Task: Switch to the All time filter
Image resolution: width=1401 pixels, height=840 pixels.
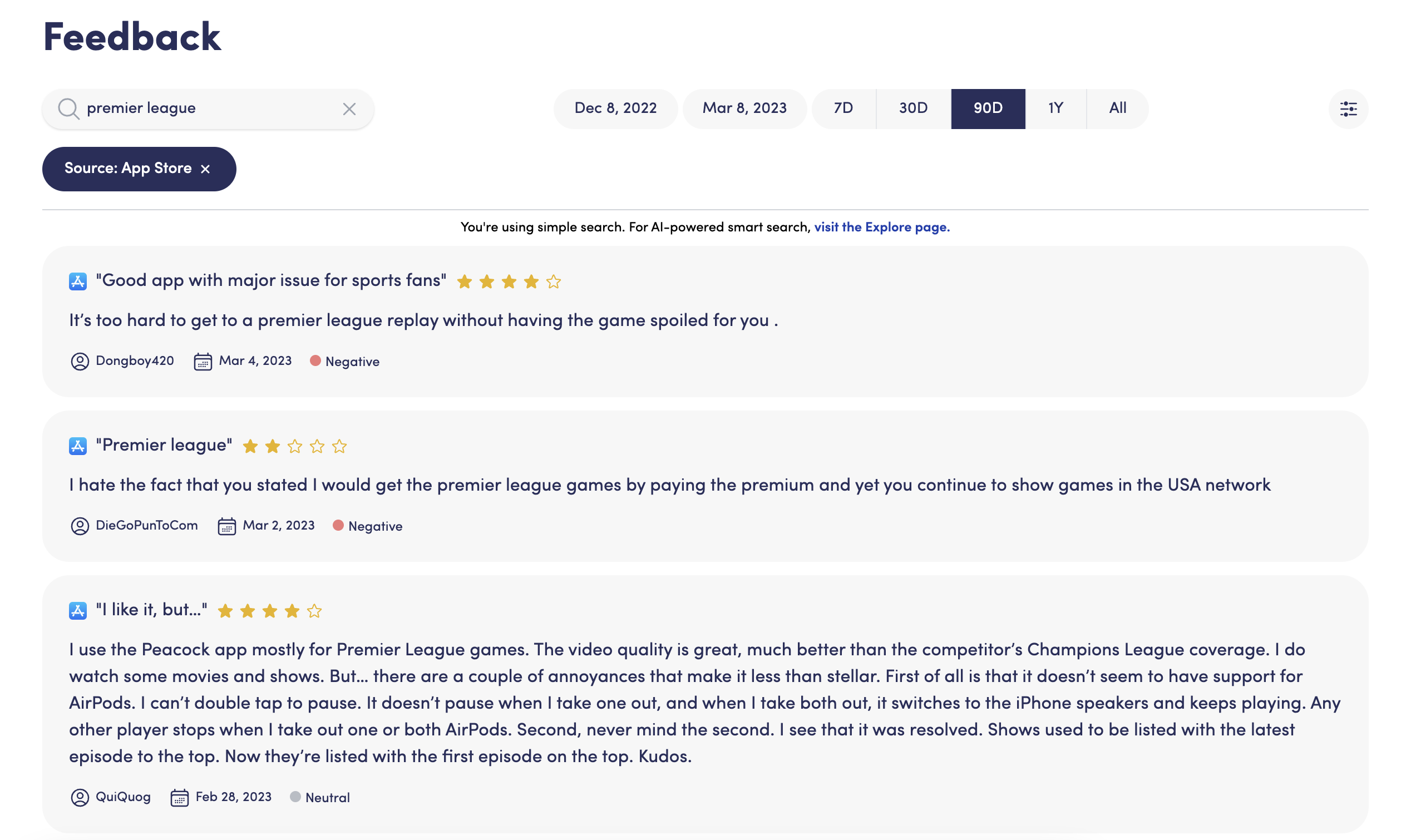Action: point(1116,108)
